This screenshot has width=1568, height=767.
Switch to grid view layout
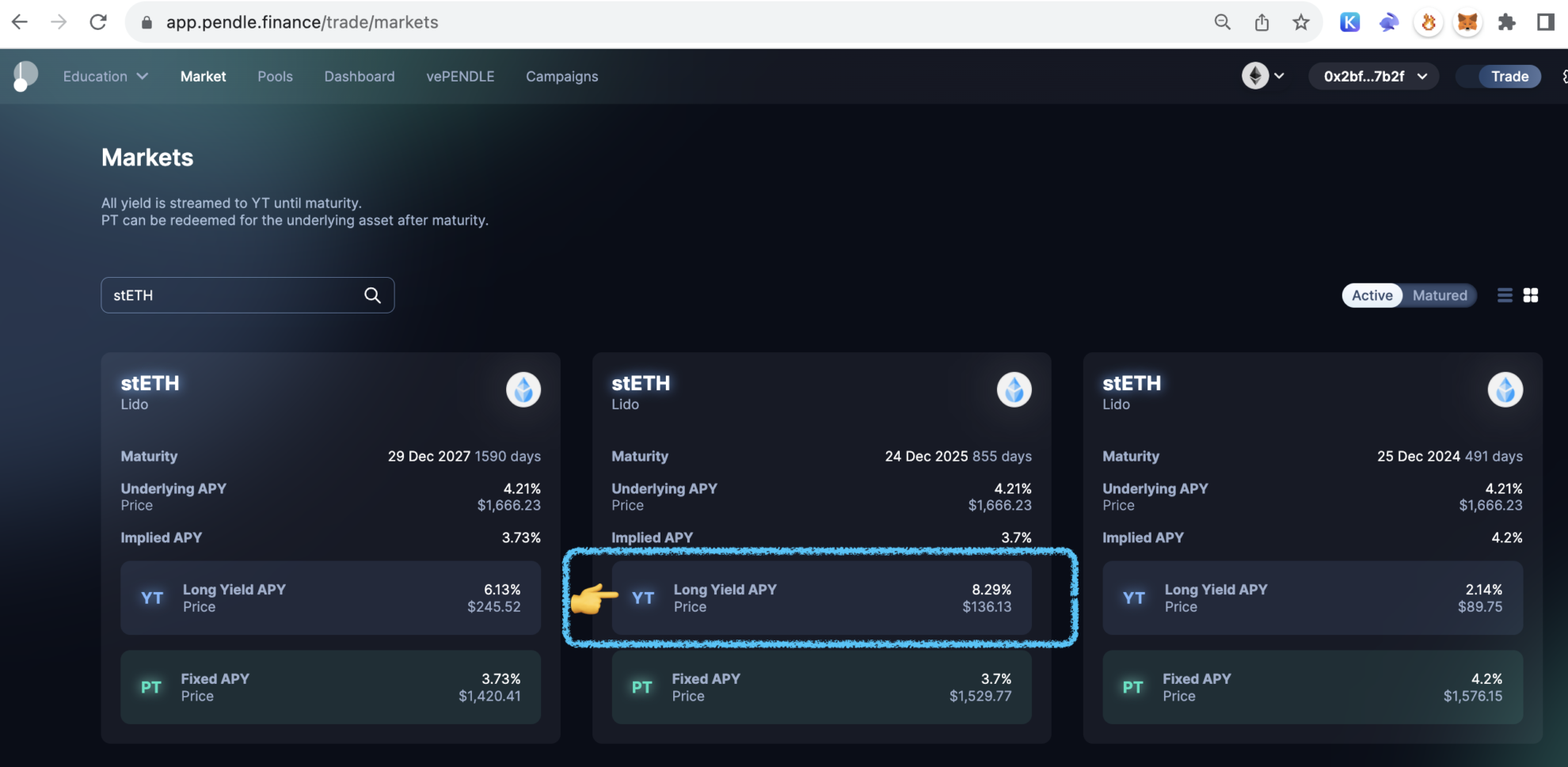coord(1530,294)
